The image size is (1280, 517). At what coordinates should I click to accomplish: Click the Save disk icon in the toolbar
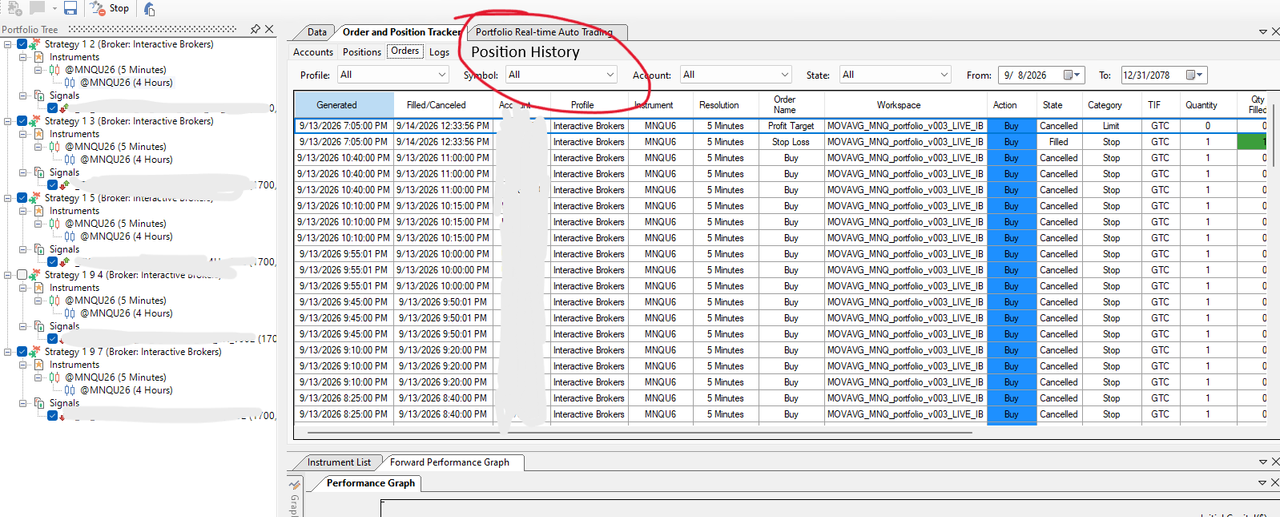coord(70,8)
